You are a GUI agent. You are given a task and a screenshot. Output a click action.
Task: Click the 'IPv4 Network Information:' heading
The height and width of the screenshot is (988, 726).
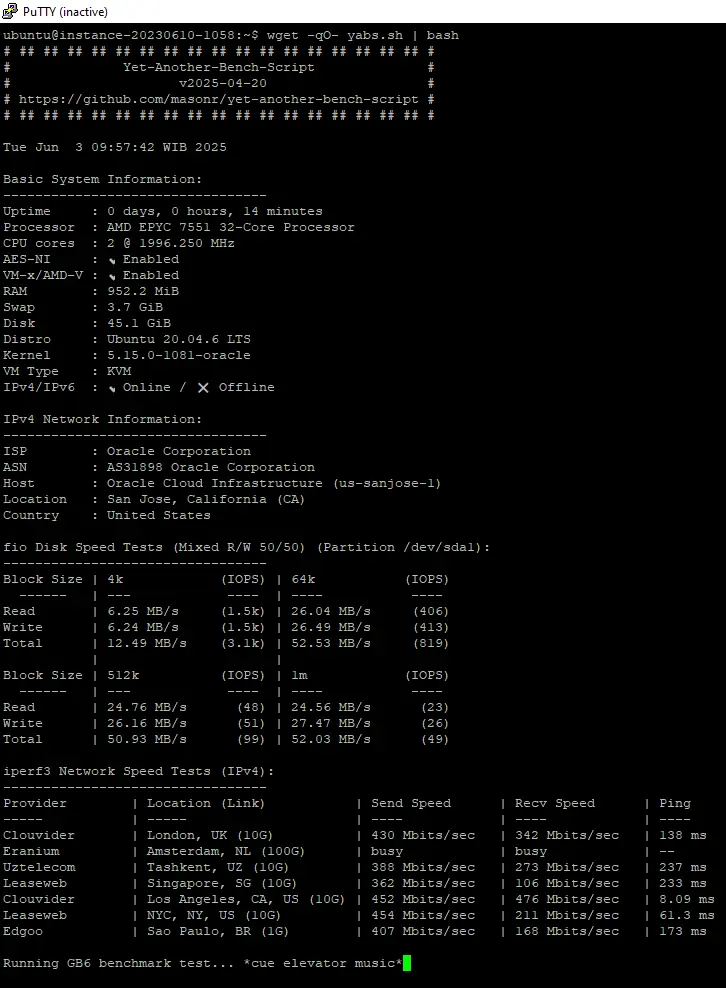pyautogui.click(x=103, y=419)
